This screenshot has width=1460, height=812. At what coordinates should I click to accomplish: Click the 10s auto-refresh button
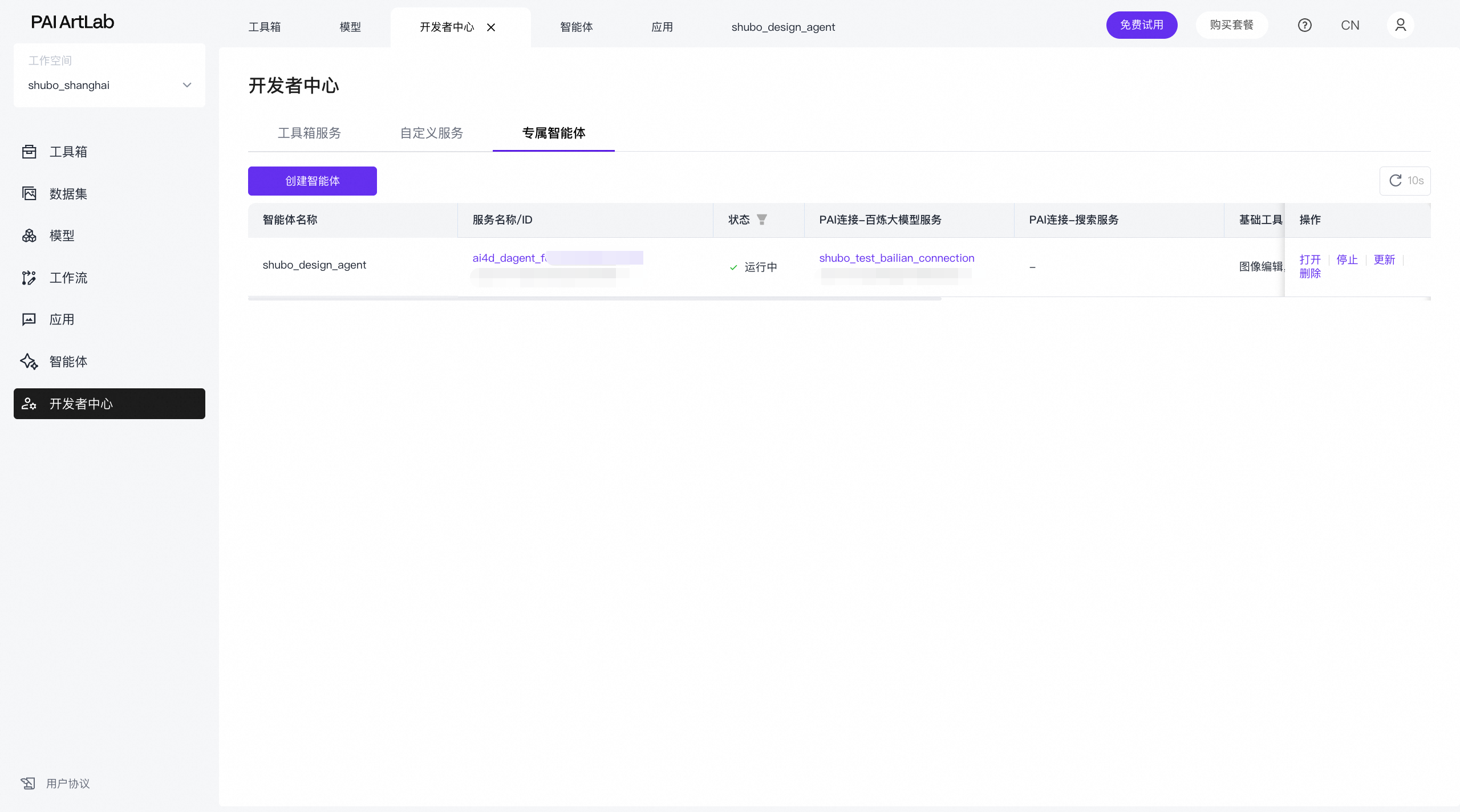click(x=1405, y=181)
